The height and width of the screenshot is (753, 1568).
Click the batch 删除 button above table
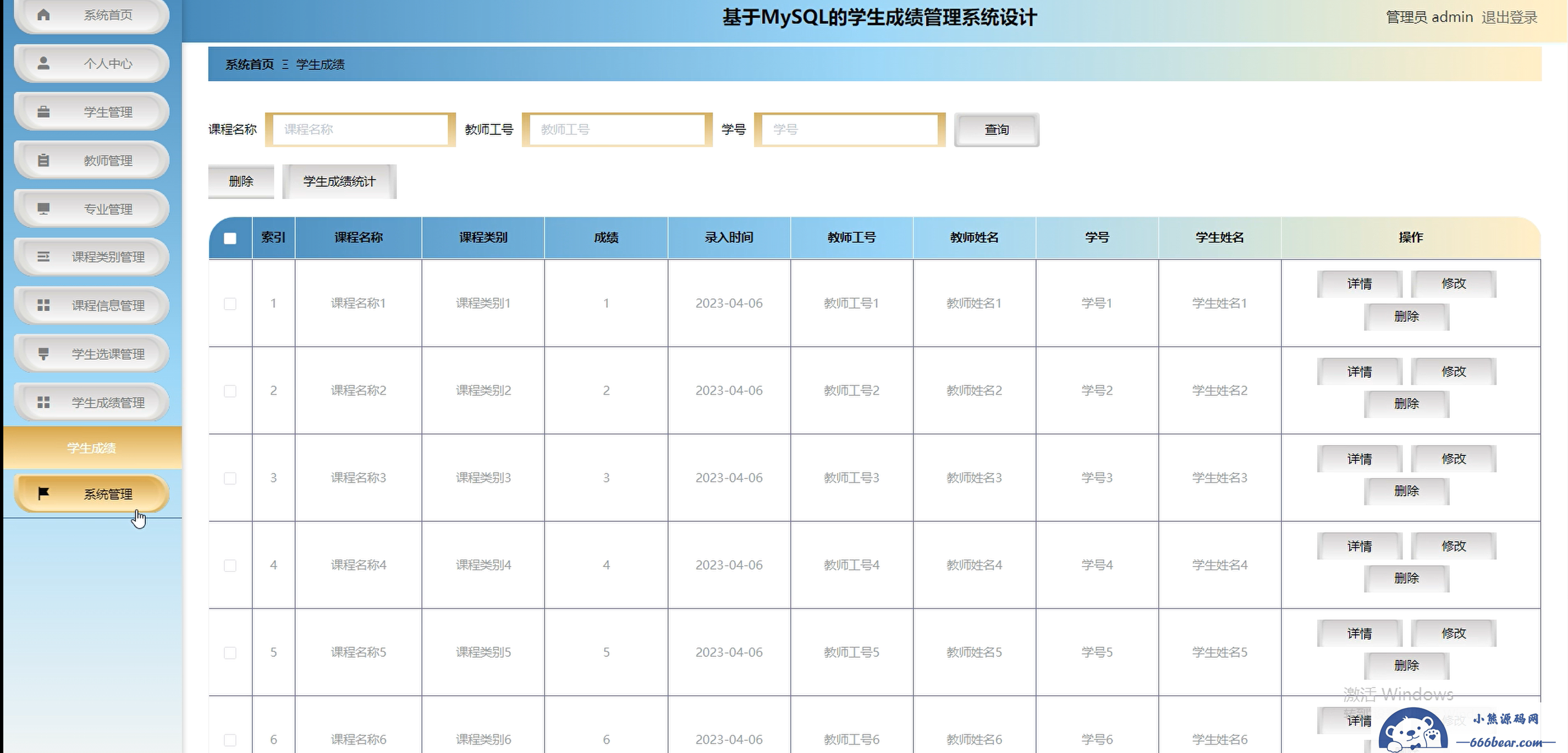(x=241, y=182)
